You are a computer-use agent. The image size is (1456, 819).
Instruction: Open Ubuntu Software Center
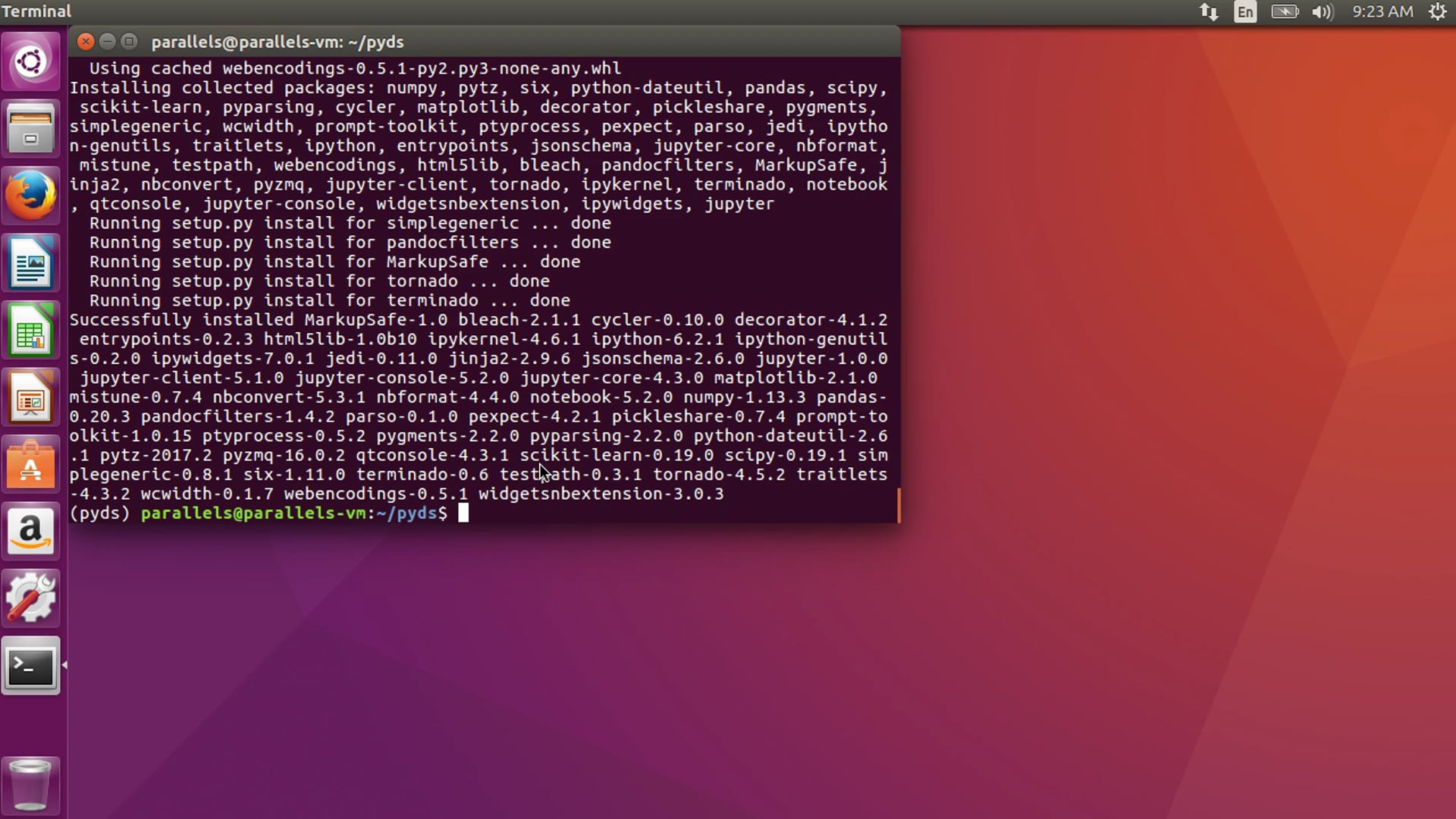click(30, 464)
